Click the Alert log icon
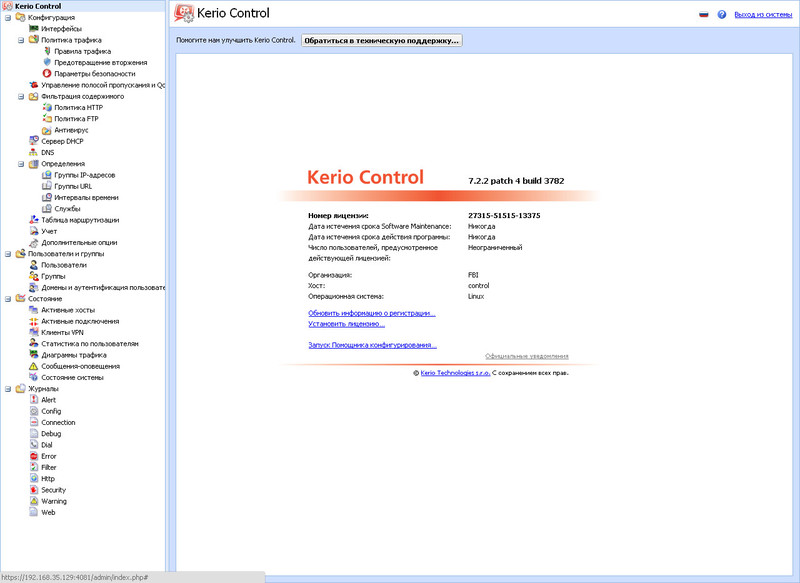The height and width of the screenshot is (583, 800). 33,399
